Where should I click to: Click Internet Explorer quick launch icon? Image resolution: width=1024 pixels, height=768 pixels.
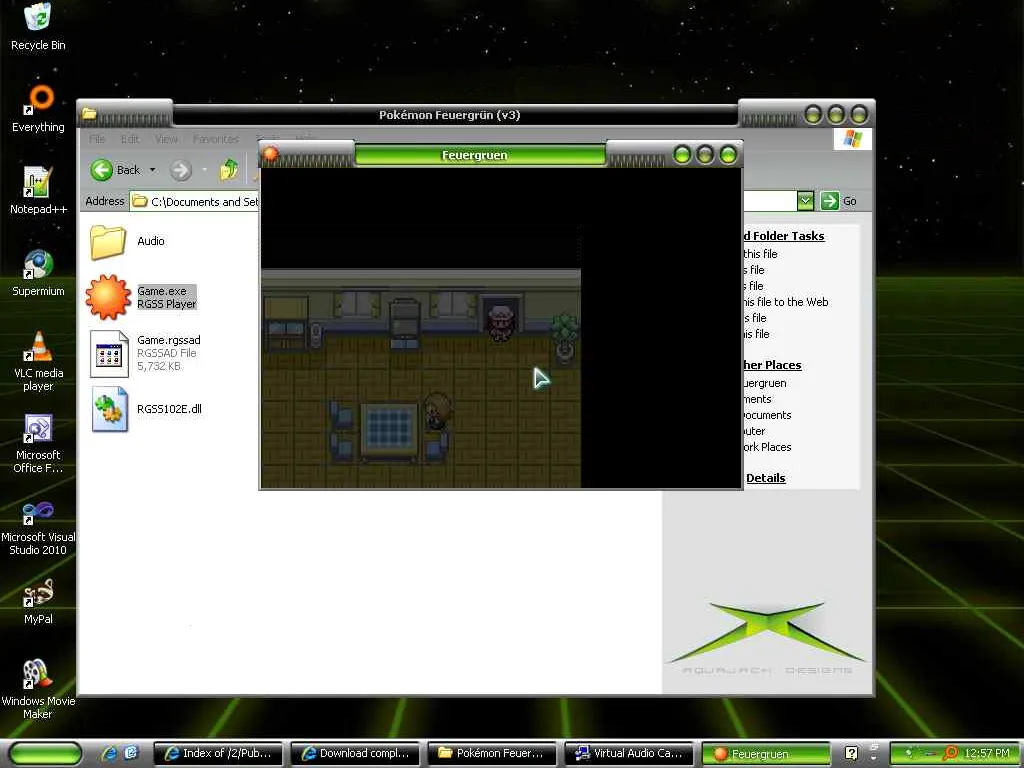pos(109,754)
